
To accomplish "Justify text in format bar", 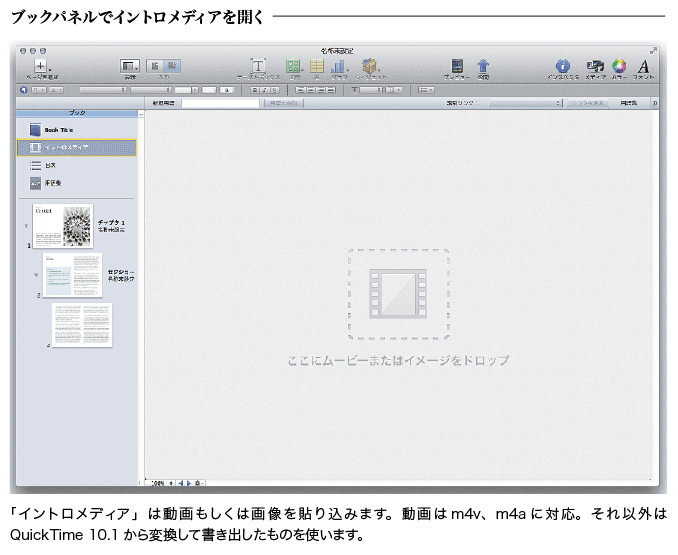I will [x=330, y=90].
